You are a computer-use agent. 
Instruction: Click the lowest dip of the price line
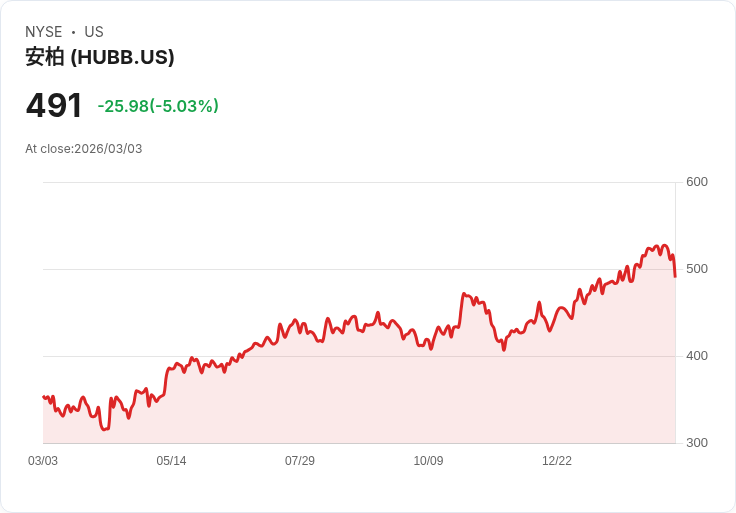click(102, 430)
